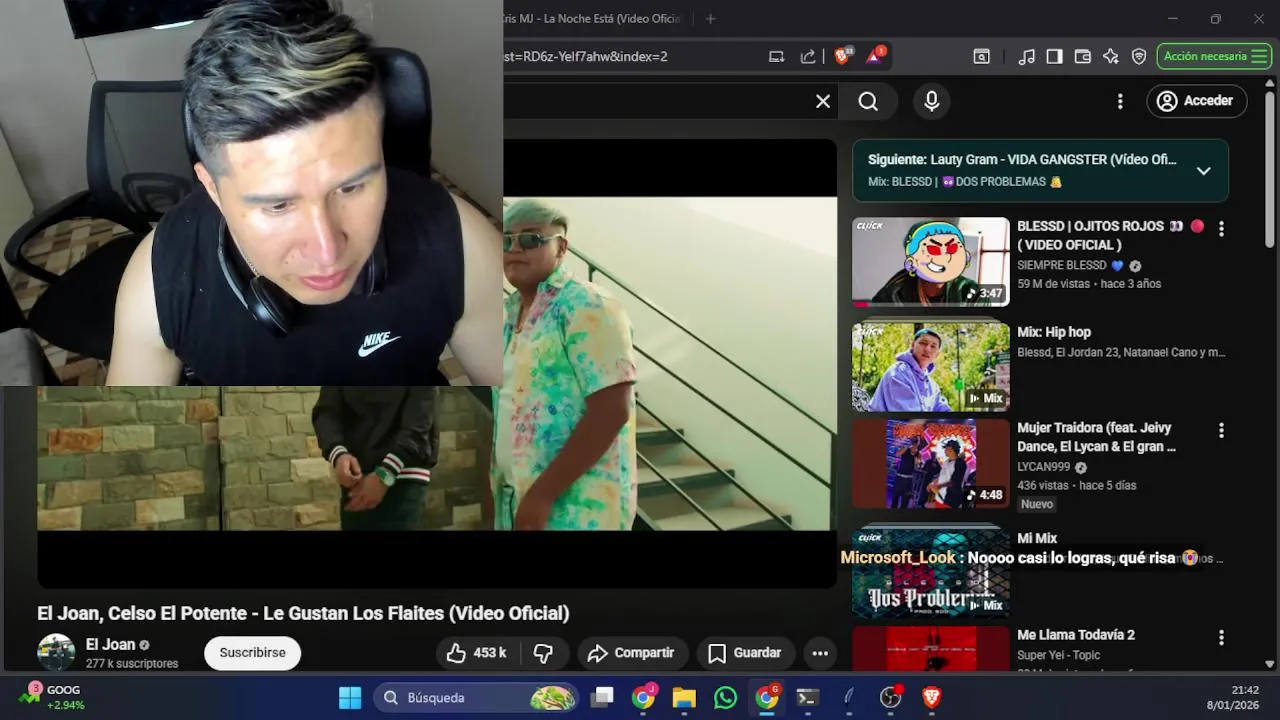Click the install/cast screen icon in address bar
Image resolution: width=1280 pixels, height=720 pixels.
(x=776, y=57)
